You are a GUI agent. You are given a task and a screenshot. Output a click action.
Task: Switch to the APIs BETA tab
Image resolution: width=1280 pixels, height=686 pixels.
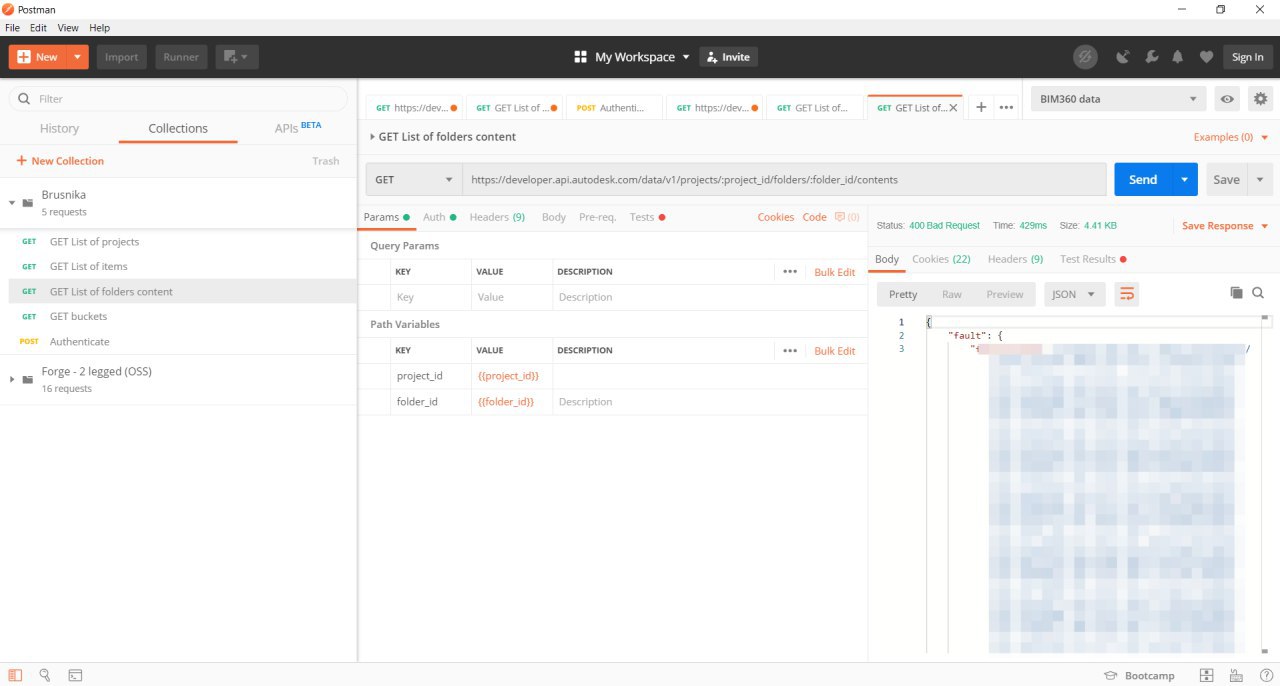tap(298, 127)
